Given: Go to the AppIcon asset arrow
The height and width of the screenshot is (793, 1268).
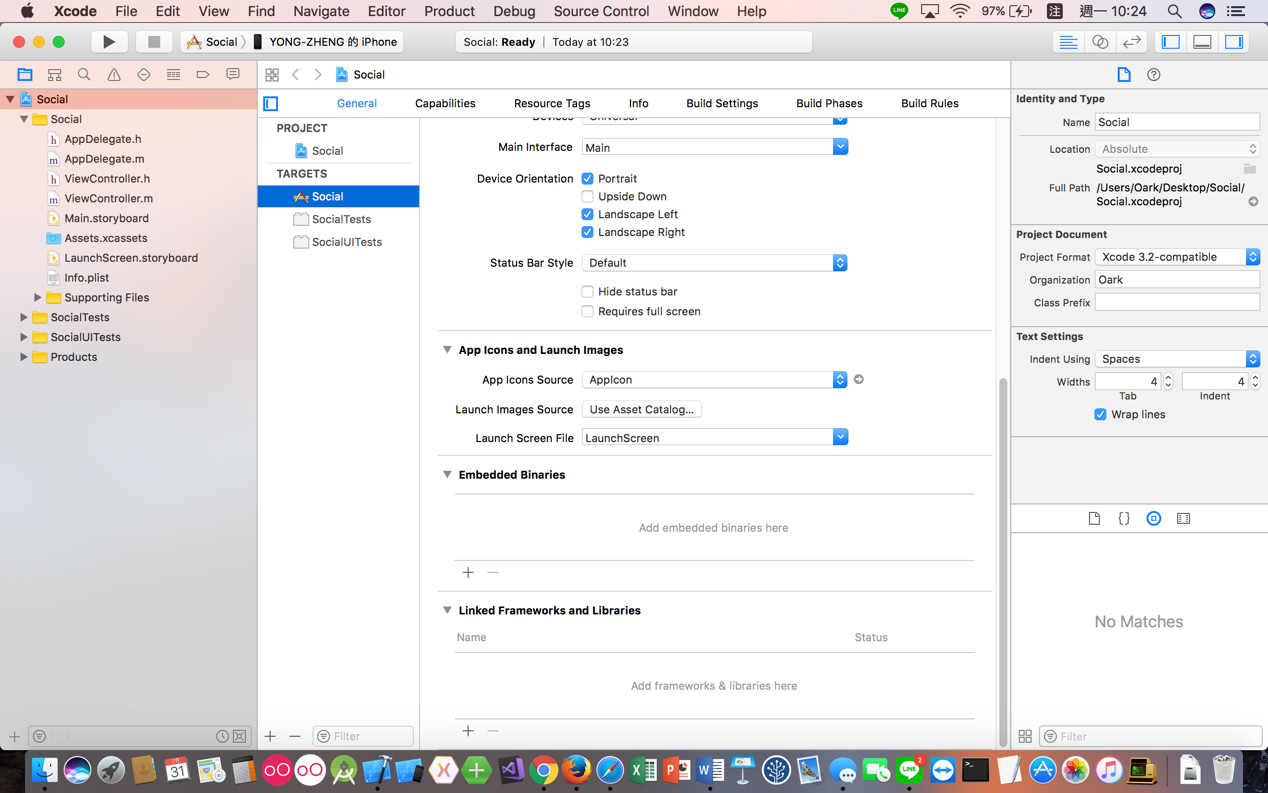Looking at the screenshot, I should 859,380.
